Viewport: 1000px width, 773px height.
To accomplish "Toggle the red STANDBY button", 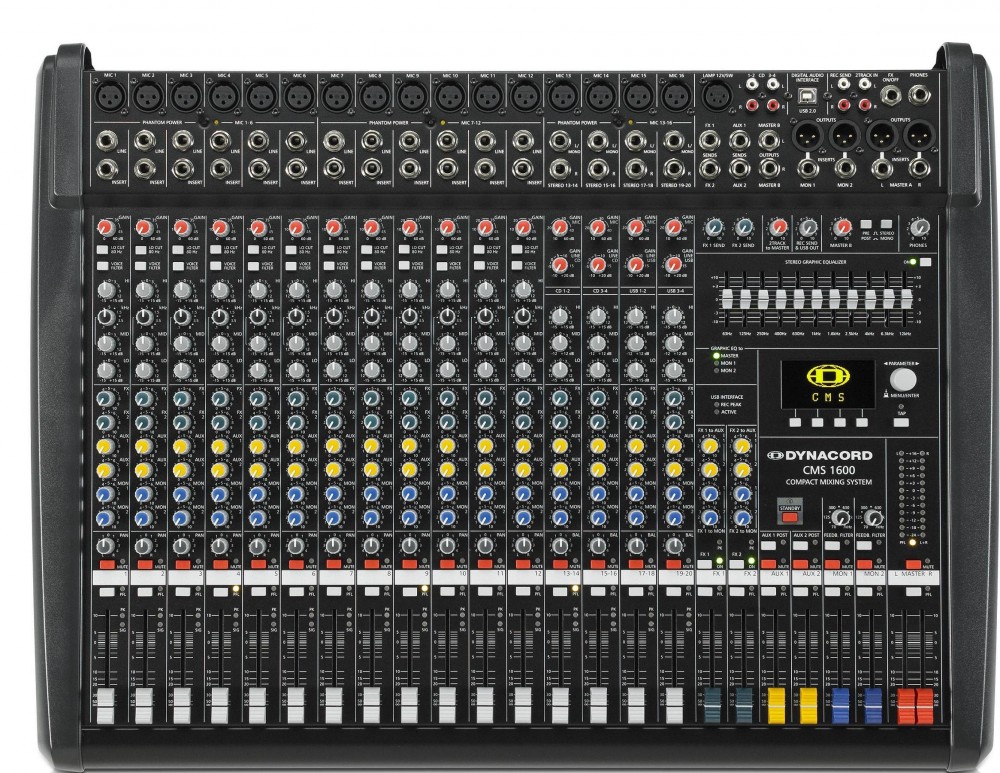I will (790, 518).
